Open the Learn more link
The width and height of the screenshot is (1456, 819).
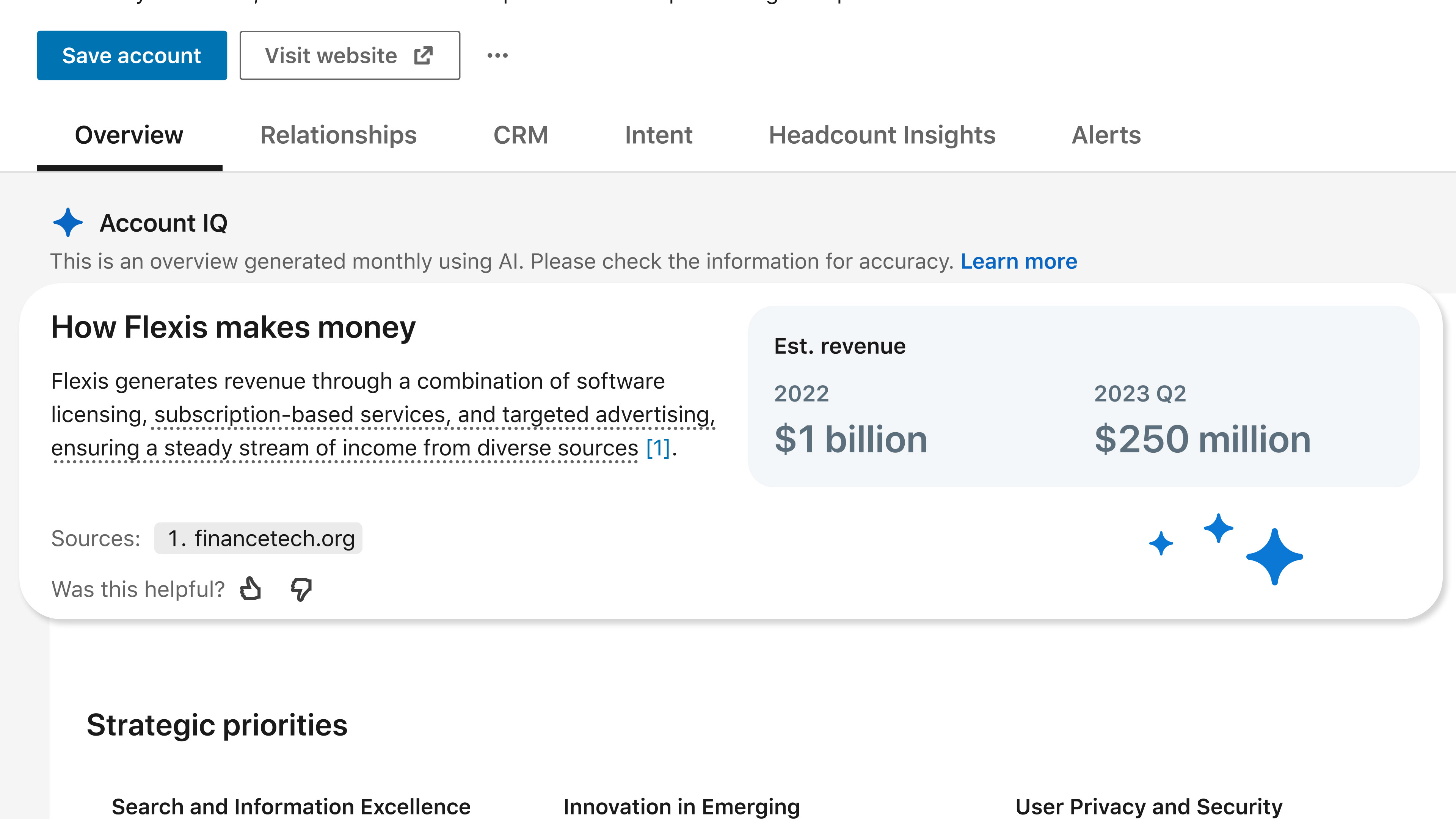[x=1018, y=261]
